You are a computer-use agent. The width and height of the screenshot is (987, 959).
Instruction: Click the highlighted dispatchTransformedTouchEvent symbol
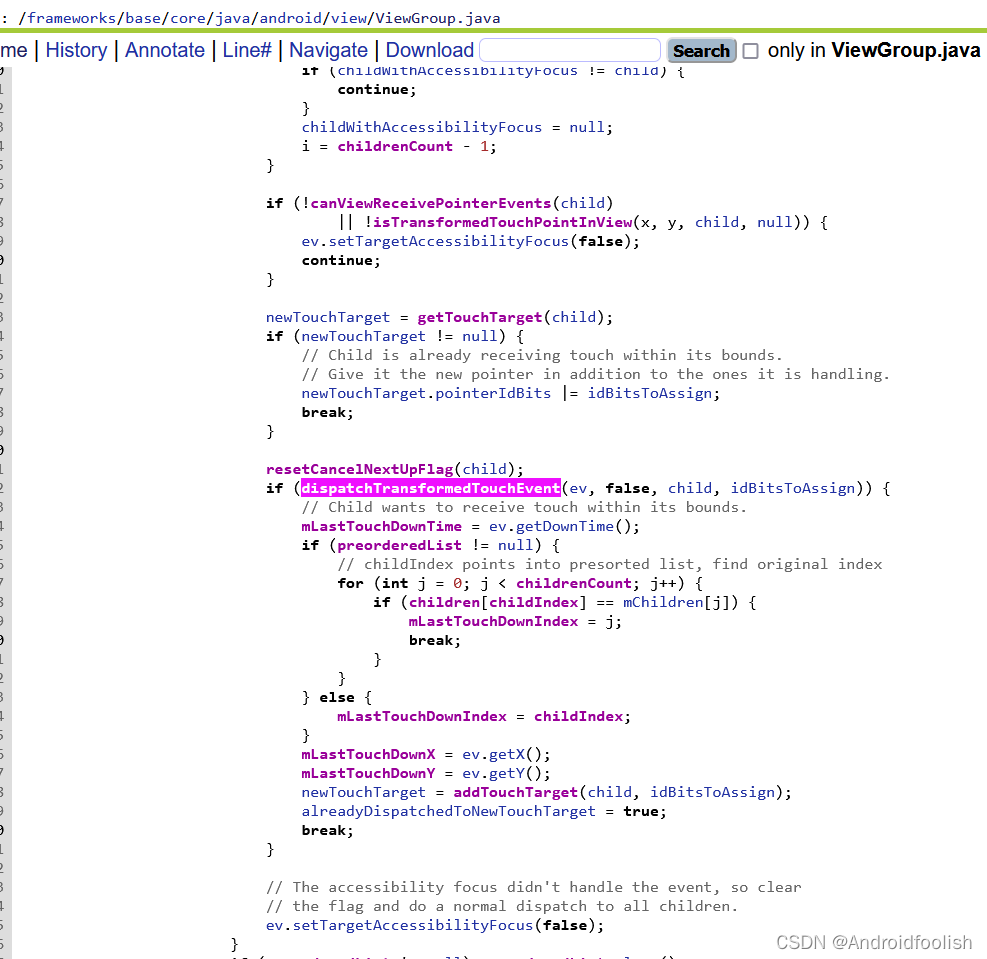(430, 488)
